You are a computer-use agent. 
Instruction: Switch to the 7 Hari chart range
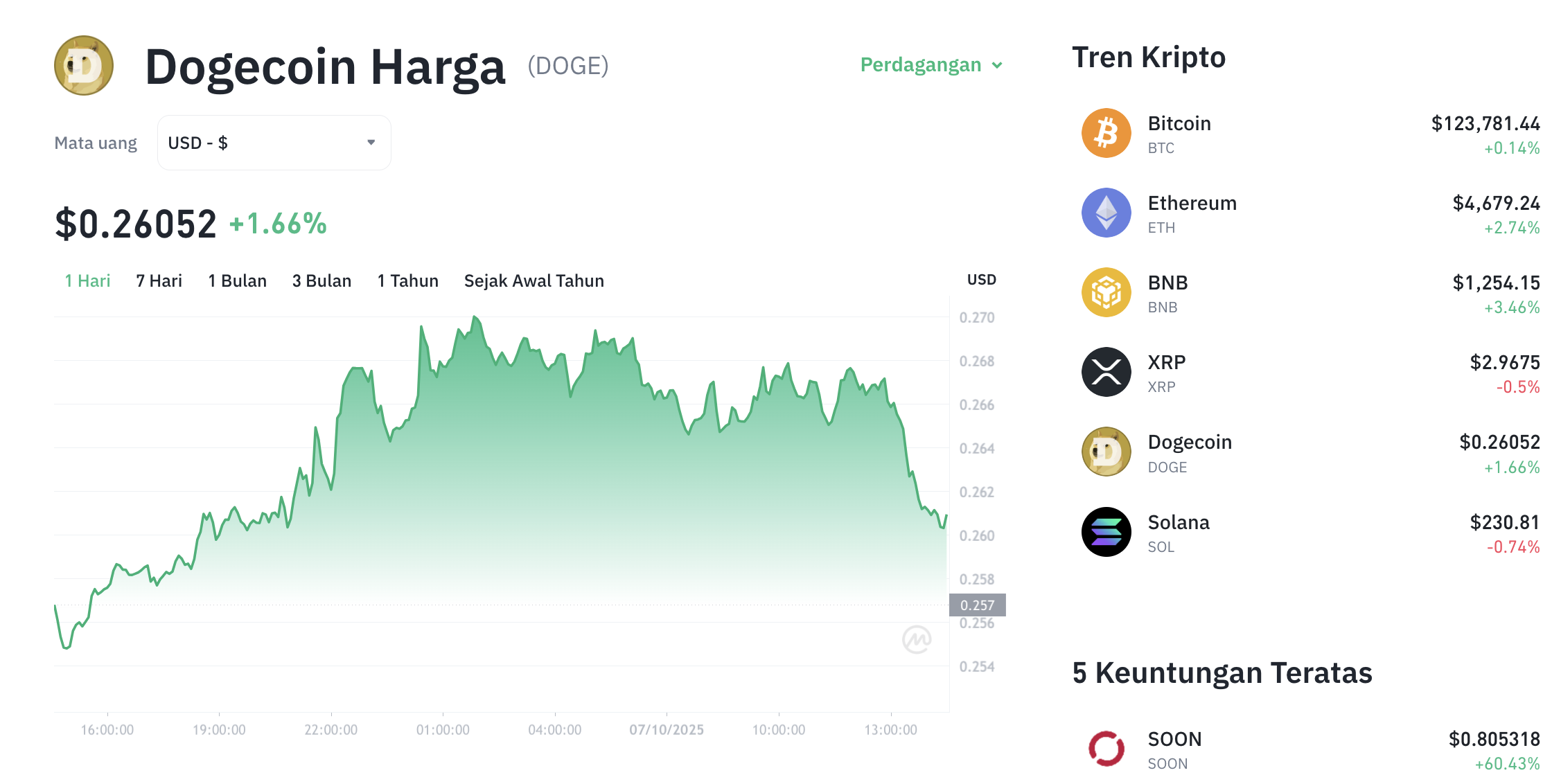click(x=159, y=280)
